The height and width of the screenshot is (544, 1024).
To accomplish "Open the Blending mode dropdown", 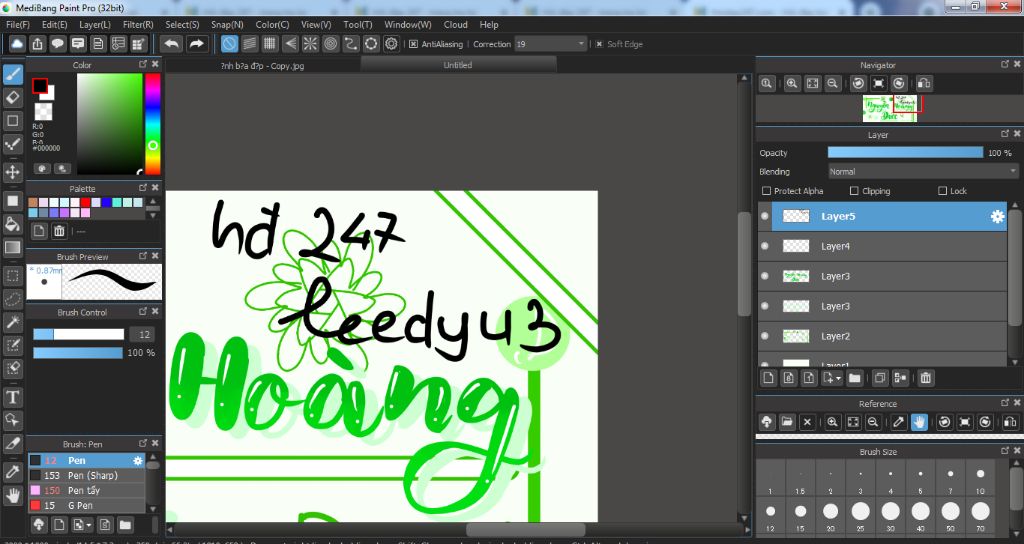I will point(922,172).
